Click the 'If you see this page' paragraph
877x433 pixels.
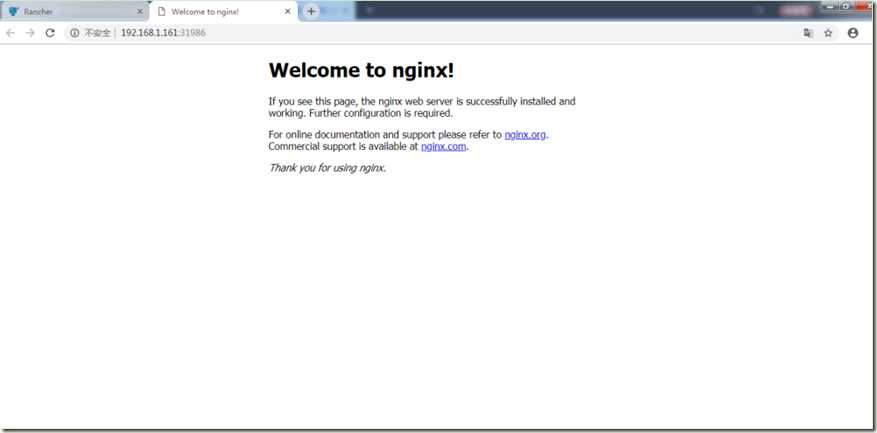[422, 107]
